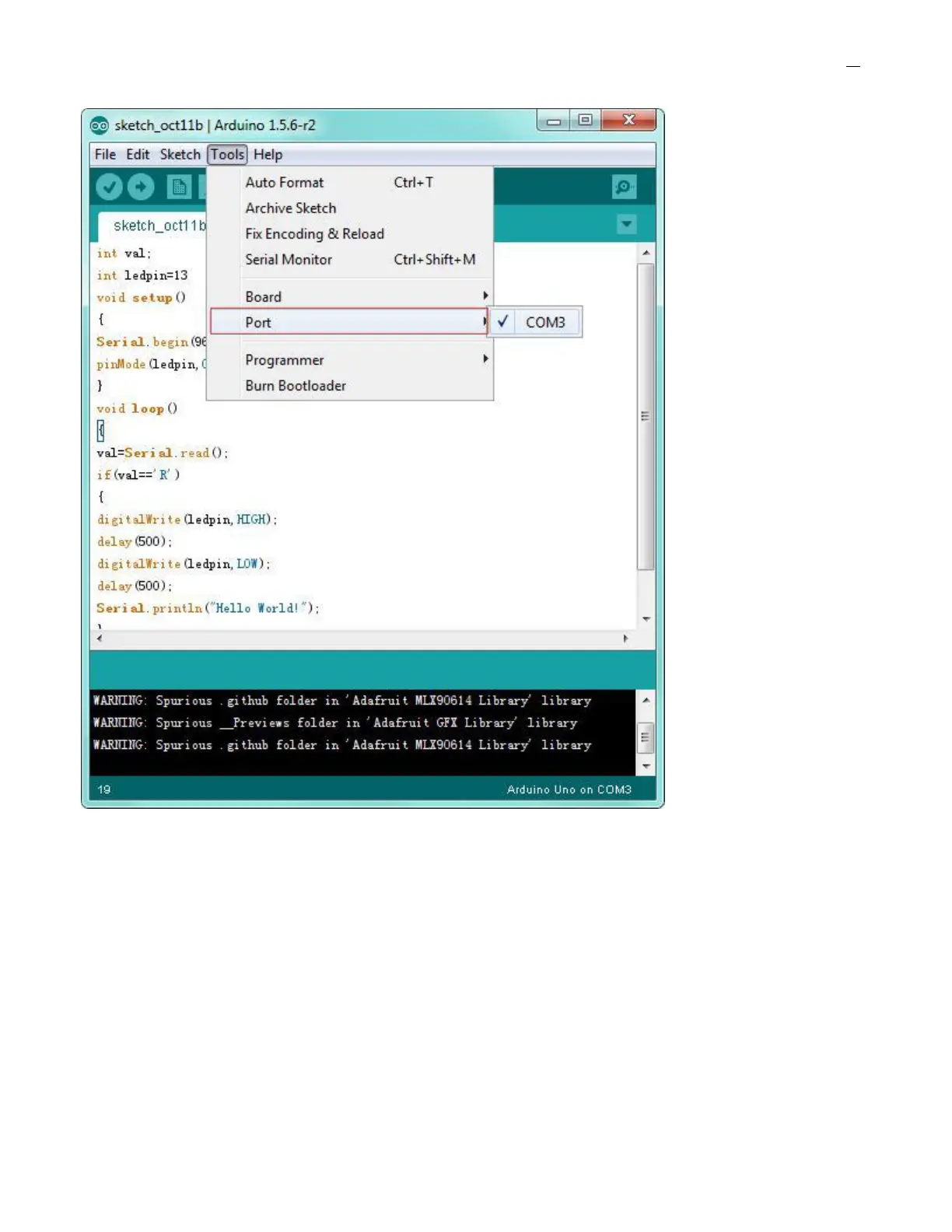
Task: Maximize the Arduino window
Action: pyautogui.click(x=585, y=121)
